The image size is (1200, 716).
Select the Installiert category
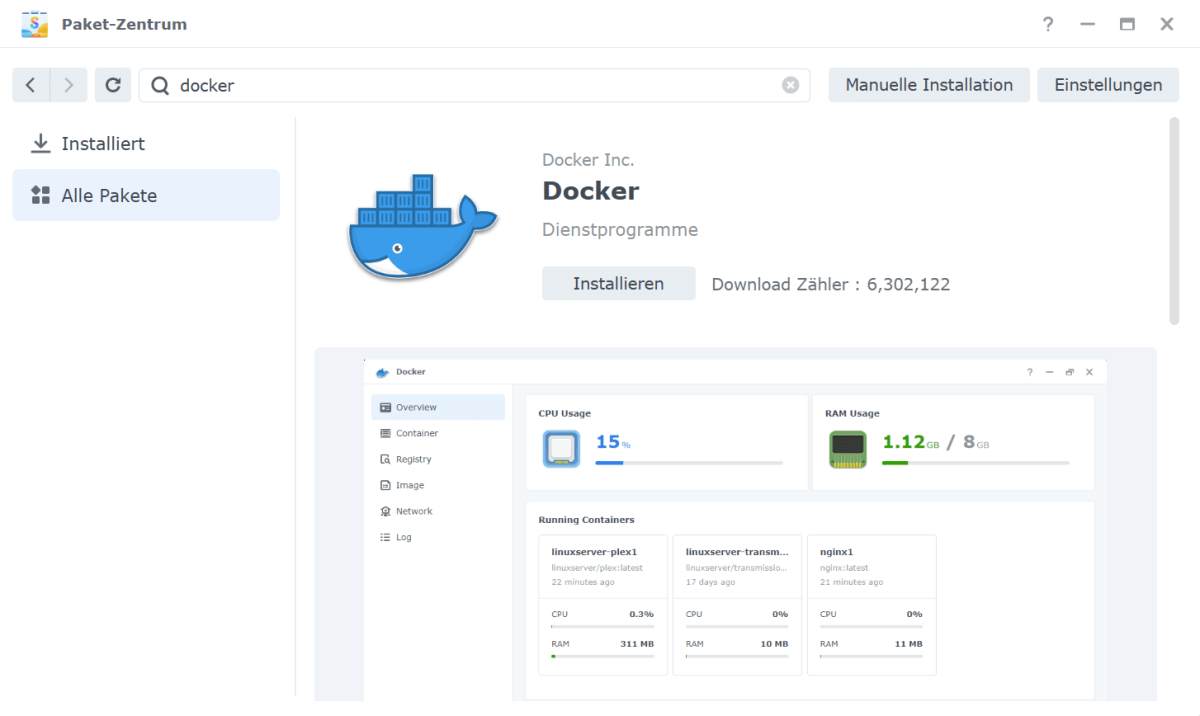point(146,144)
